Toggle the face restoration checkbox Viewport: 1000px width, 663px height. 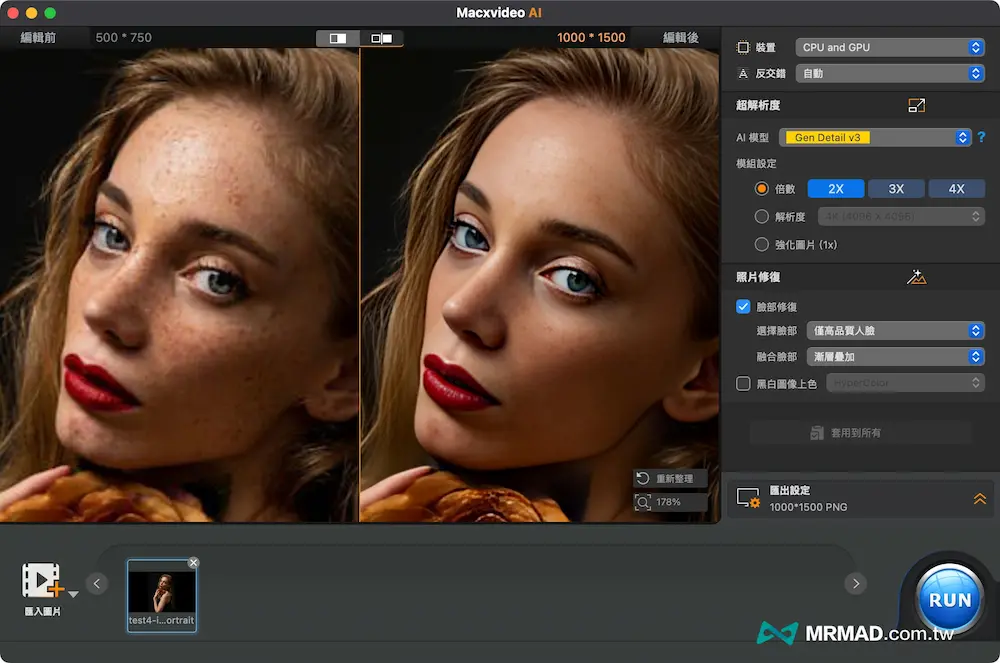pyautogui.click(x=743, y=307)
